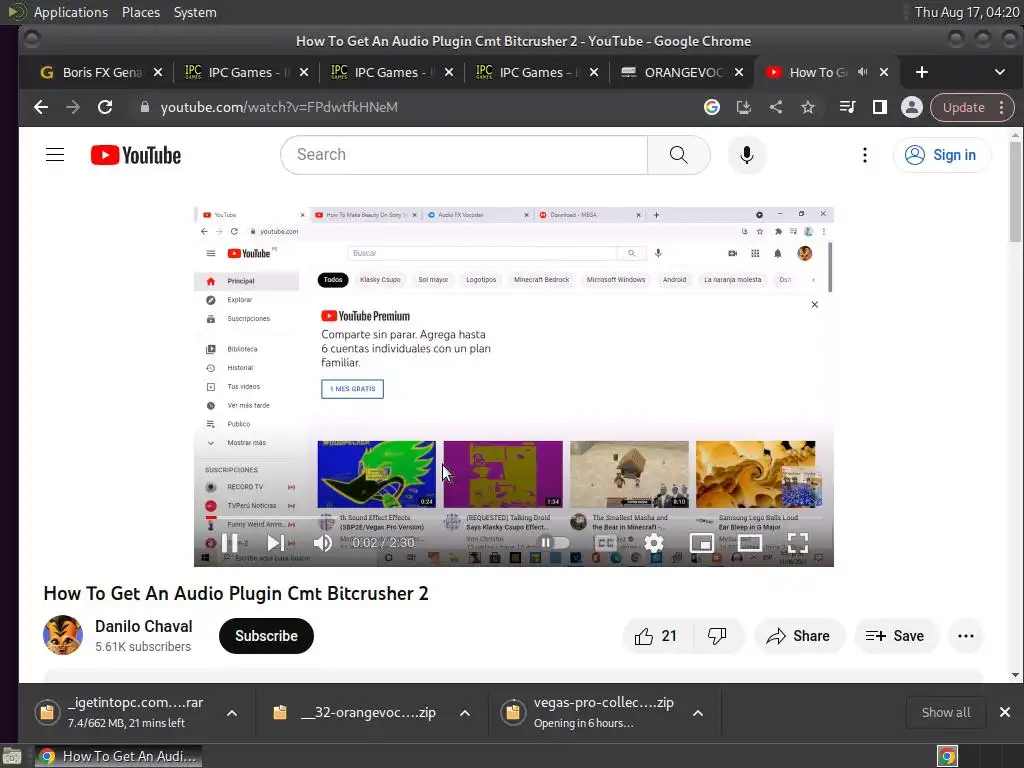Show desktop via bottom-left panel icon
Image resolution: width=1024 pixels, height=768 pixels.
tap(12, 756)
